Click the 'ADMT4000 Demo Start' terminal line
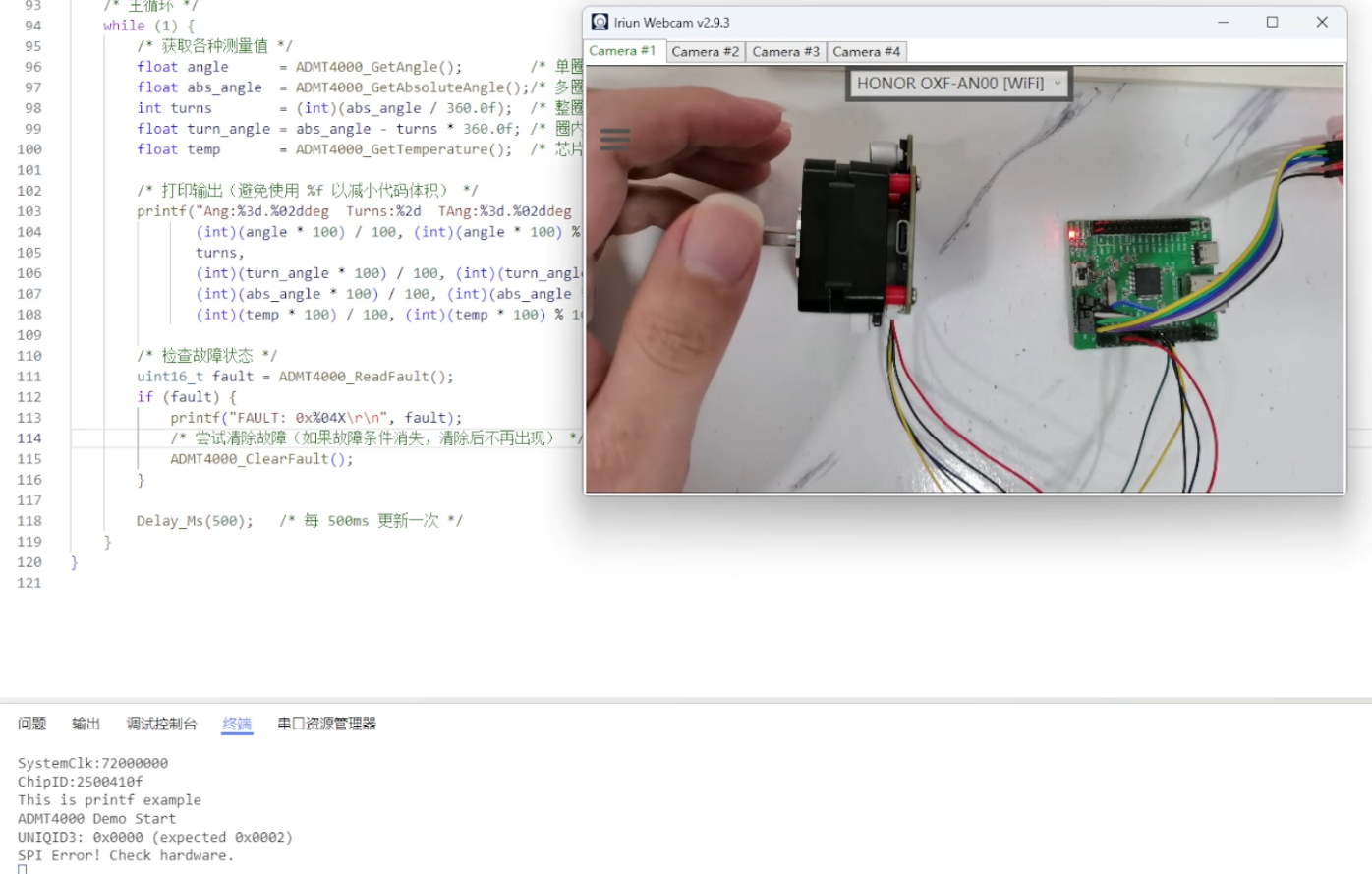The image size is (1372, 874). [x=97, y=819]
